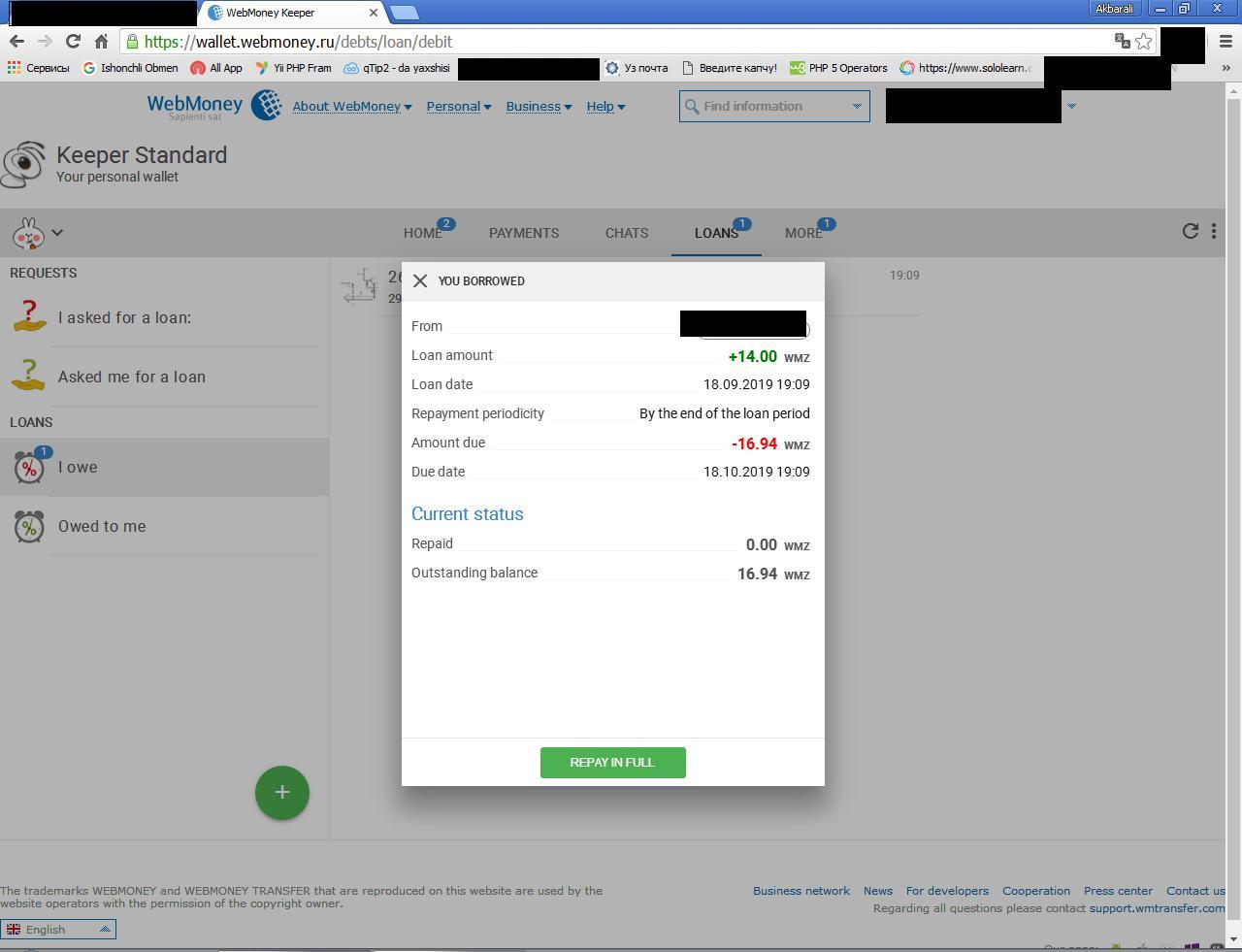Expand the About WebMoney menu

coord(352,107)
